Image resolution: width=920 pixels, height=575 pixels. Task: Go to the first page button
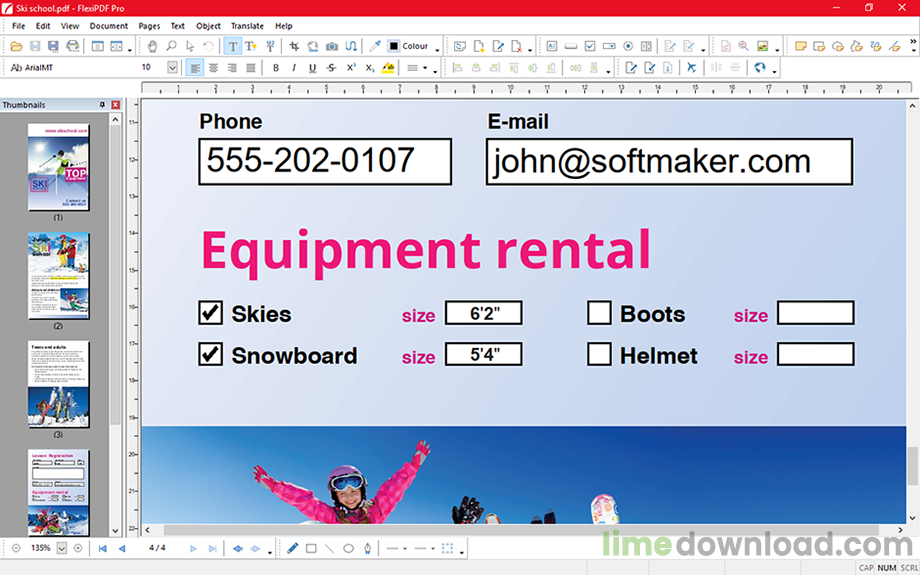pyautogui.click(x=103, y=549)
